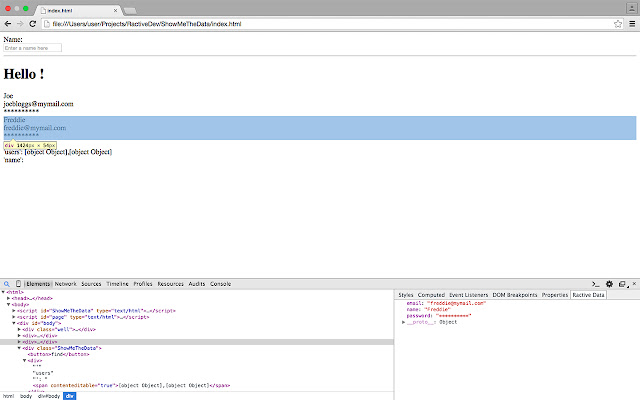Select the Ractive Data sidebar tab
The height and width of the screenshot is (400, 640).
(x=588, y=295)
